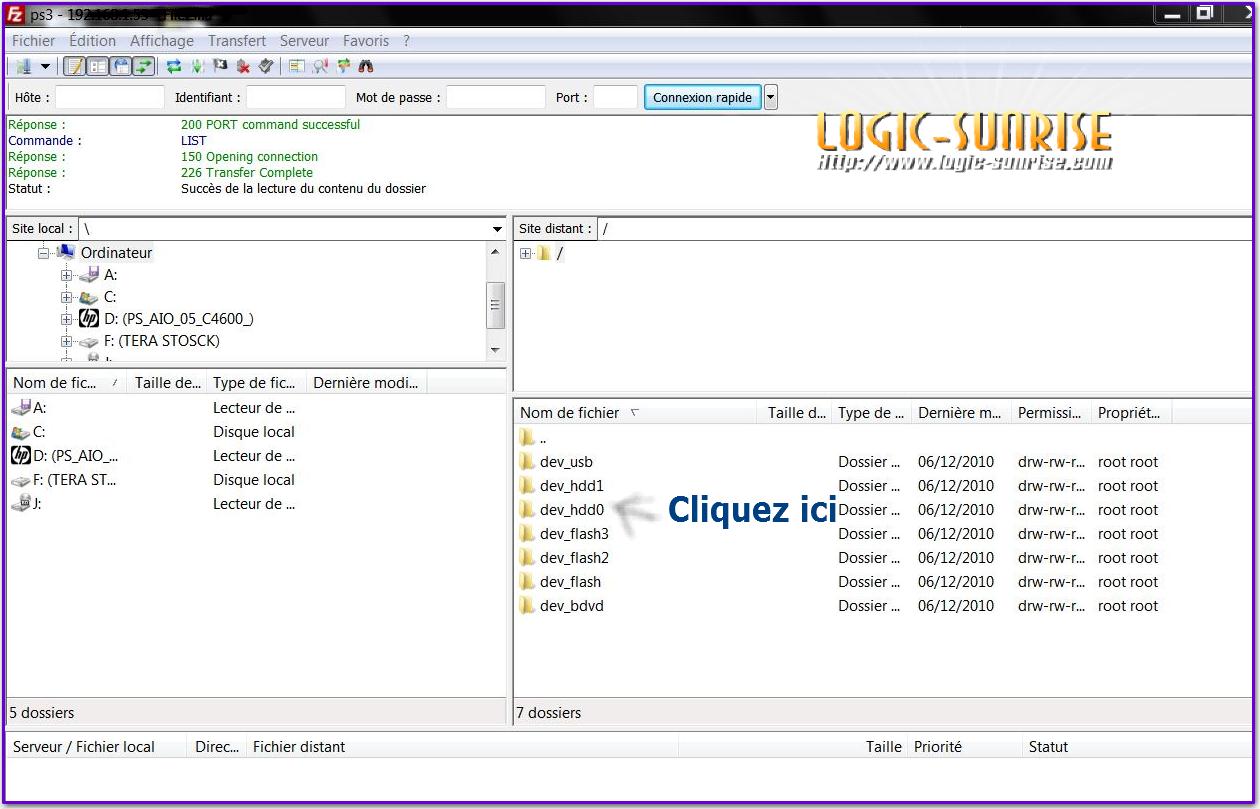Screen dimensions: 1260x809
Task: Open the directory listing filters dialog
Action: [297, 66]
